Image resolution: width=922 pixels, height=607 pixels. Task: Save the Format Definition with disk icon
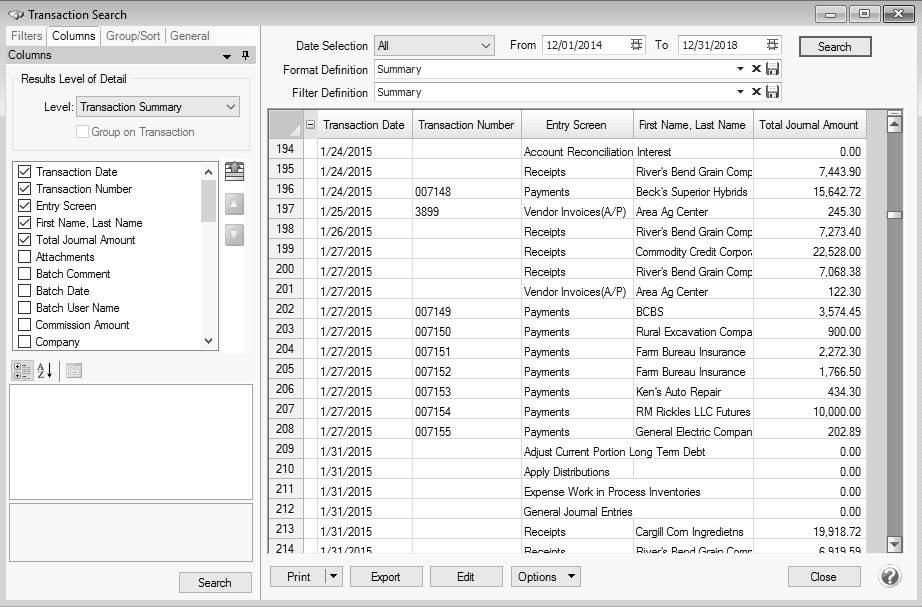tap(772, 69)
